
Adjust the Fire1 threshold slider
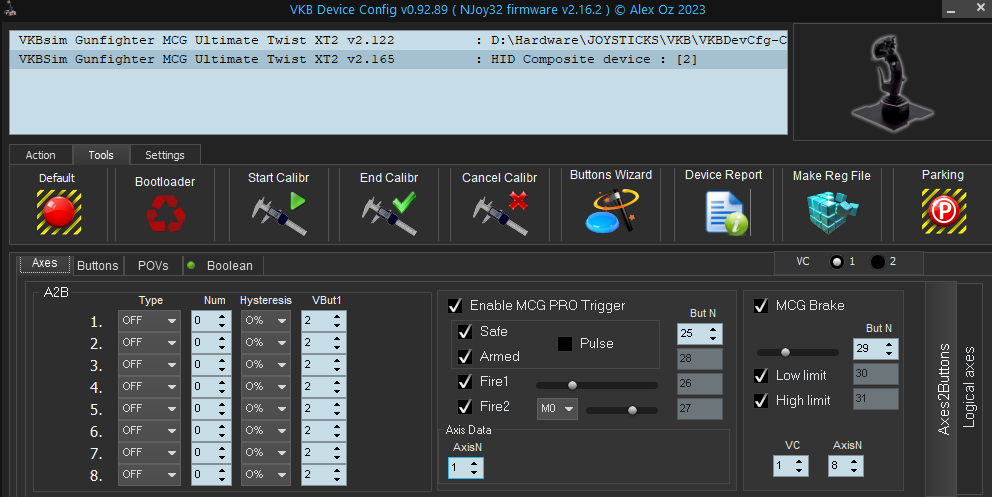point(597,385)
